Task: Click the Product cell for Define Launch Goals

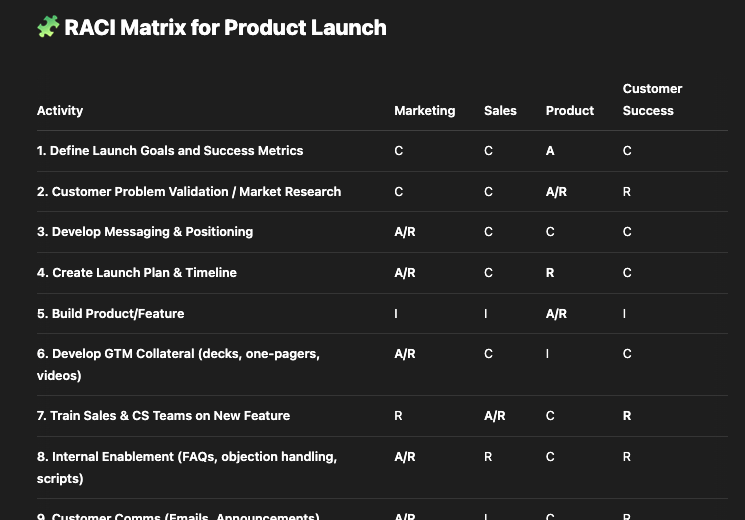Action: 550,151
